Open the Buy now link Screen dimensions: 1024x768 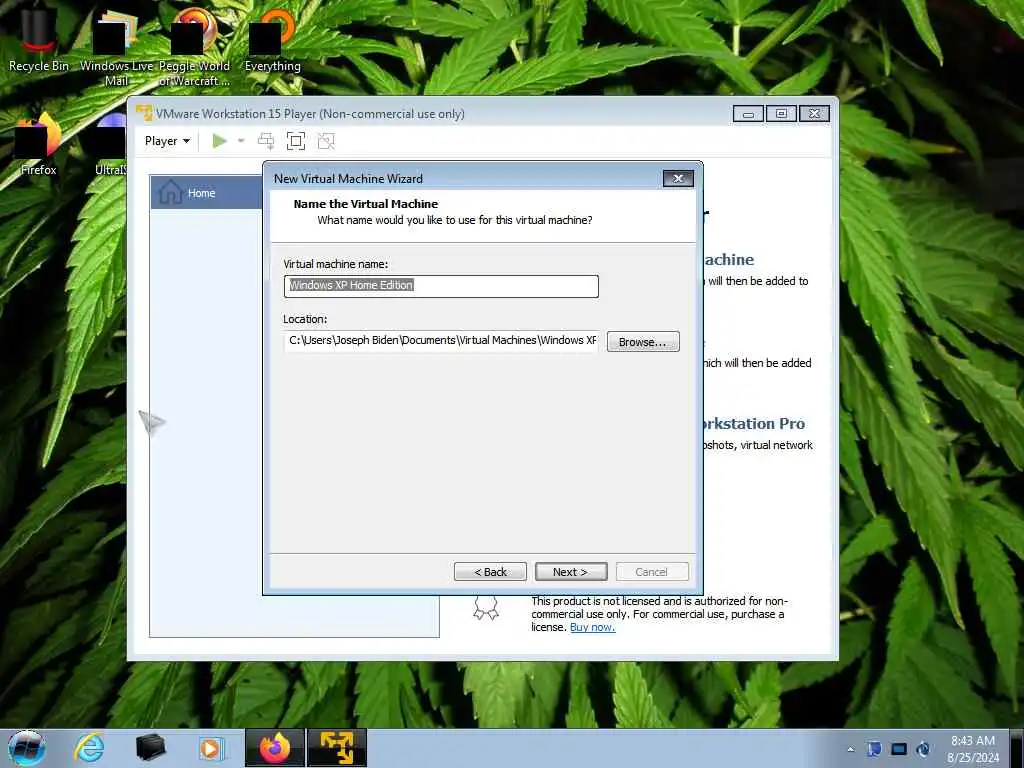point(592,627)
